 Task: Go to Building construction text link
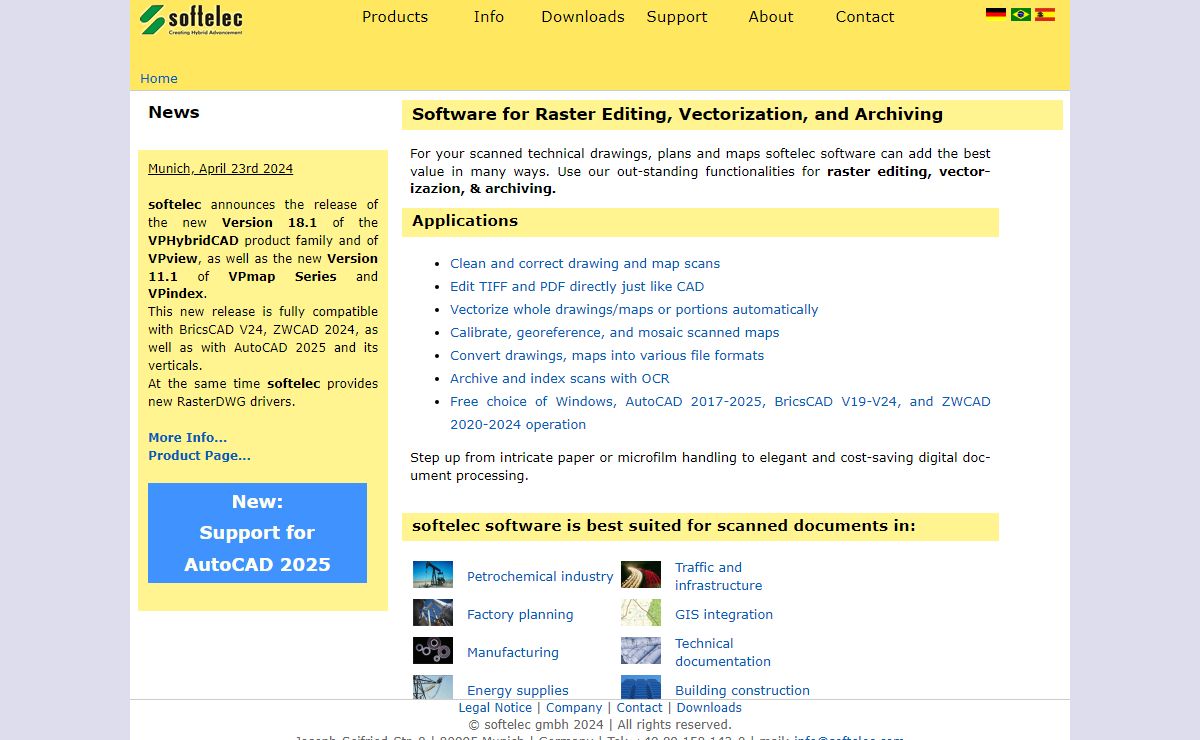click(x=742, y=690)
